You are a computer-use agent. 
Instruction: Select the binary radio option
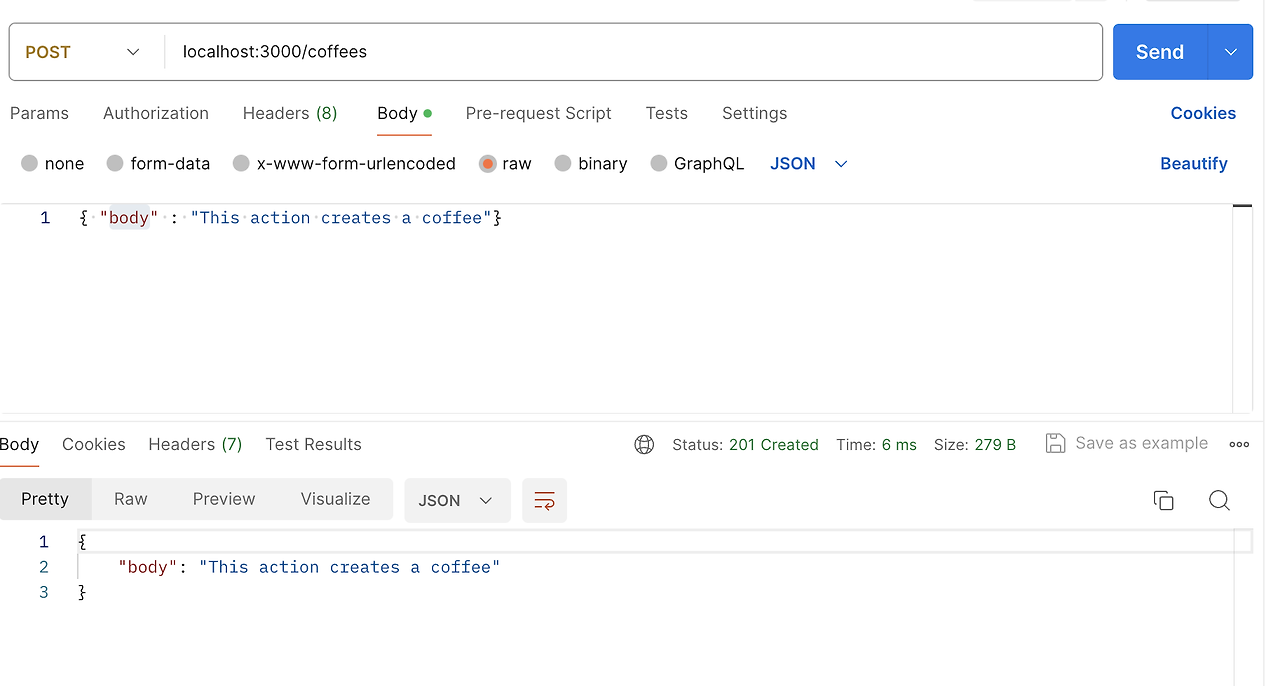(x=563, y=163)
